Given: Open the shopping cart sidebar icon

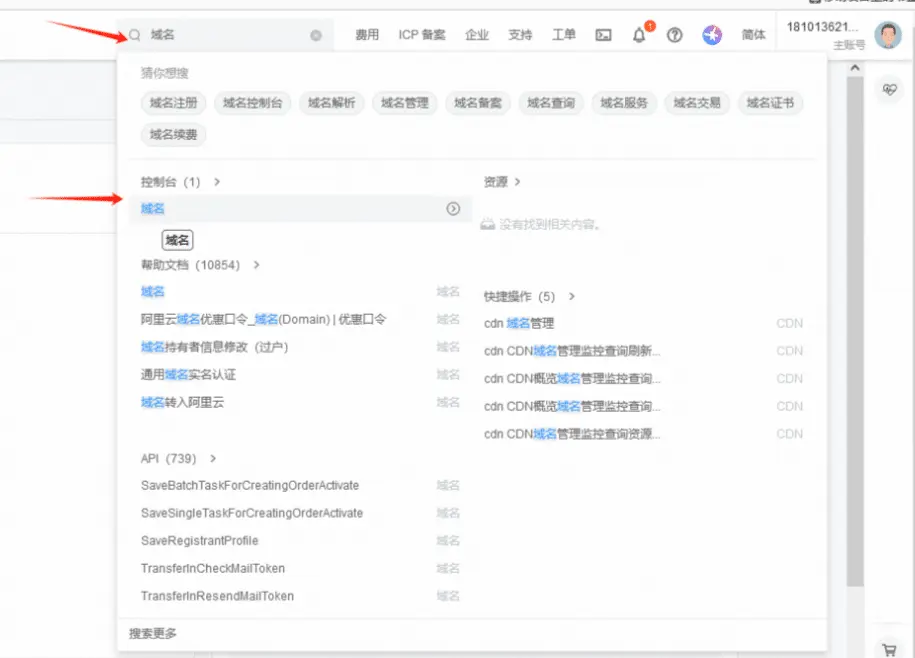Looking at the screenshot, I should 889,650.
